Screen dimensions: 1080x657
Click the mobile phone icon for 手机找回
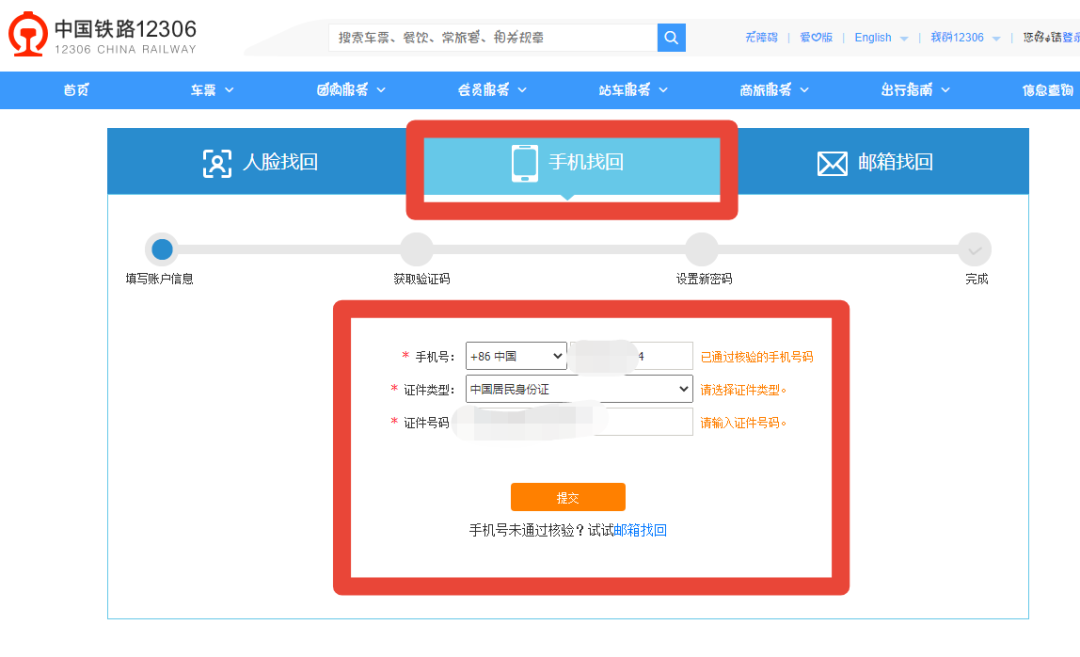pyautogui.click(x=525, y=163)
